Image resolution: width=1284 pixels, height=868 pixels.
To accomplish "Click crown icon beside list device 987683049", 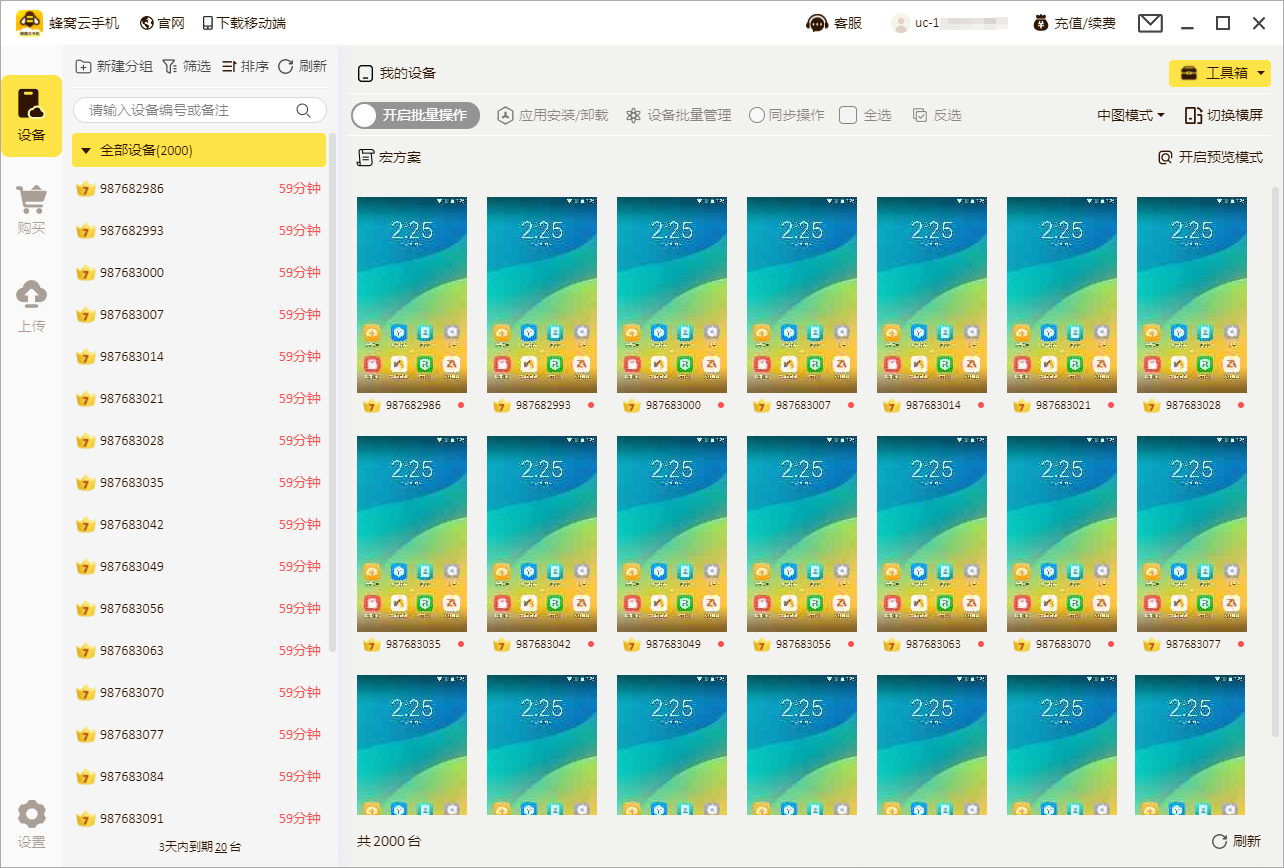I will click(86, 567).
